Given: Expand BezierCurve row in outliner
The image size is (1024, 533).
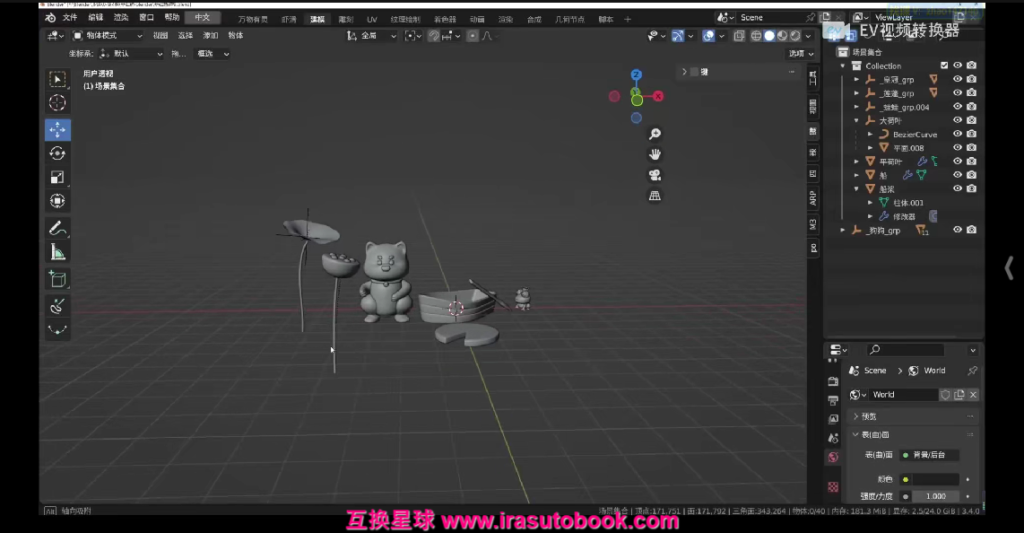Looking at the screenshot, I should pos(870,134).
